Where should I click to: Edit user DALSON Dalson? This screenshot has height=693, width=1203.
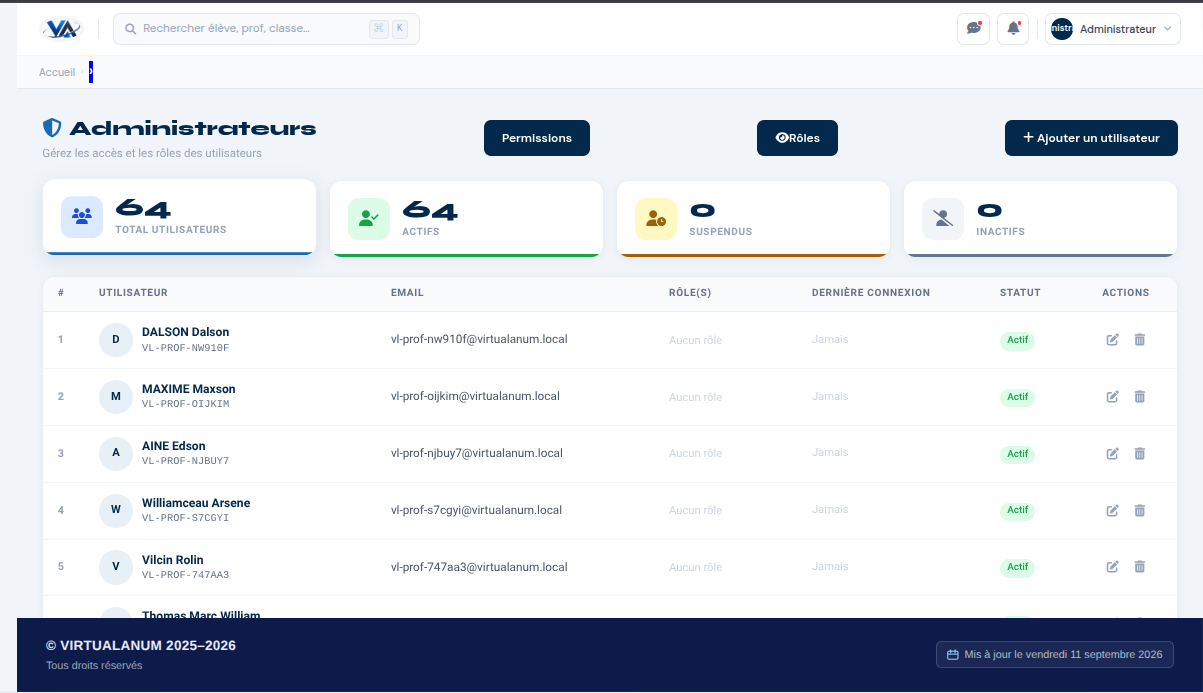(1112, 340)
